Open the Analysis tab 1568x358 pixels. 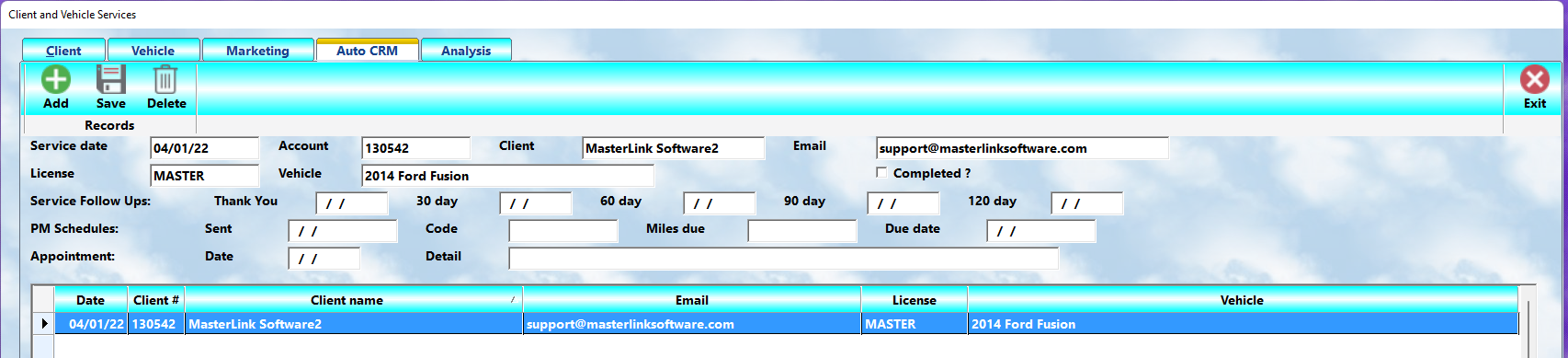pos(466,51)
